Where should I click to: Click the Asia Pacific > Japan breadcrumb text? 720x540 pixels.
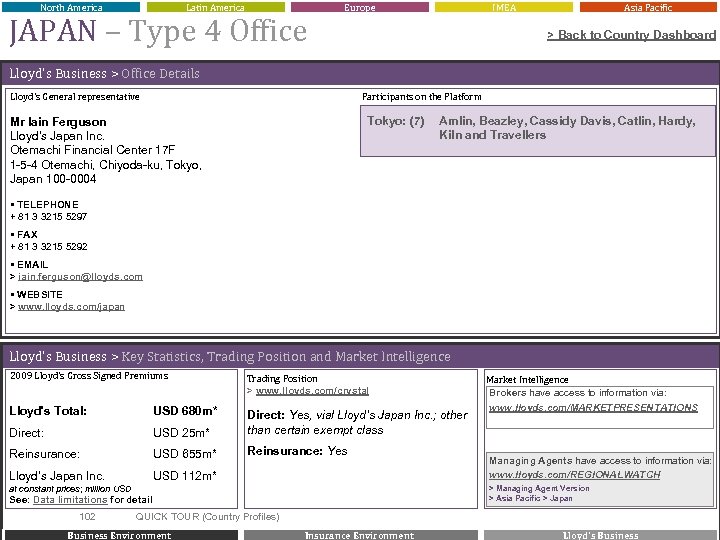[x=534, y=498]
